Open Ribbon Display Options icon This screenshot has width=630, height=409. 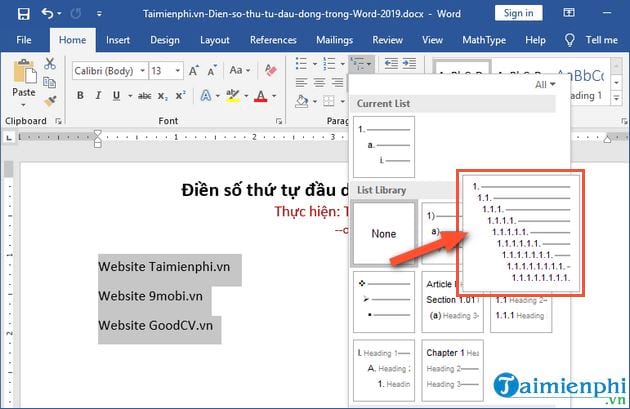pyautogui.click(x=569, y=13)
